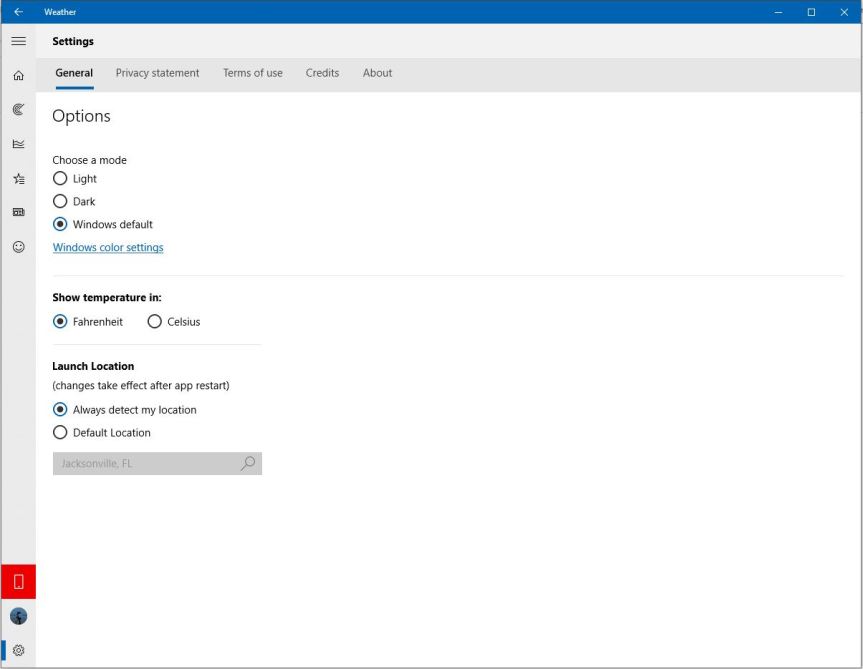Switch to the Privacy statement tab
This screenshot has height=669, width=863.
click(157, 73)
